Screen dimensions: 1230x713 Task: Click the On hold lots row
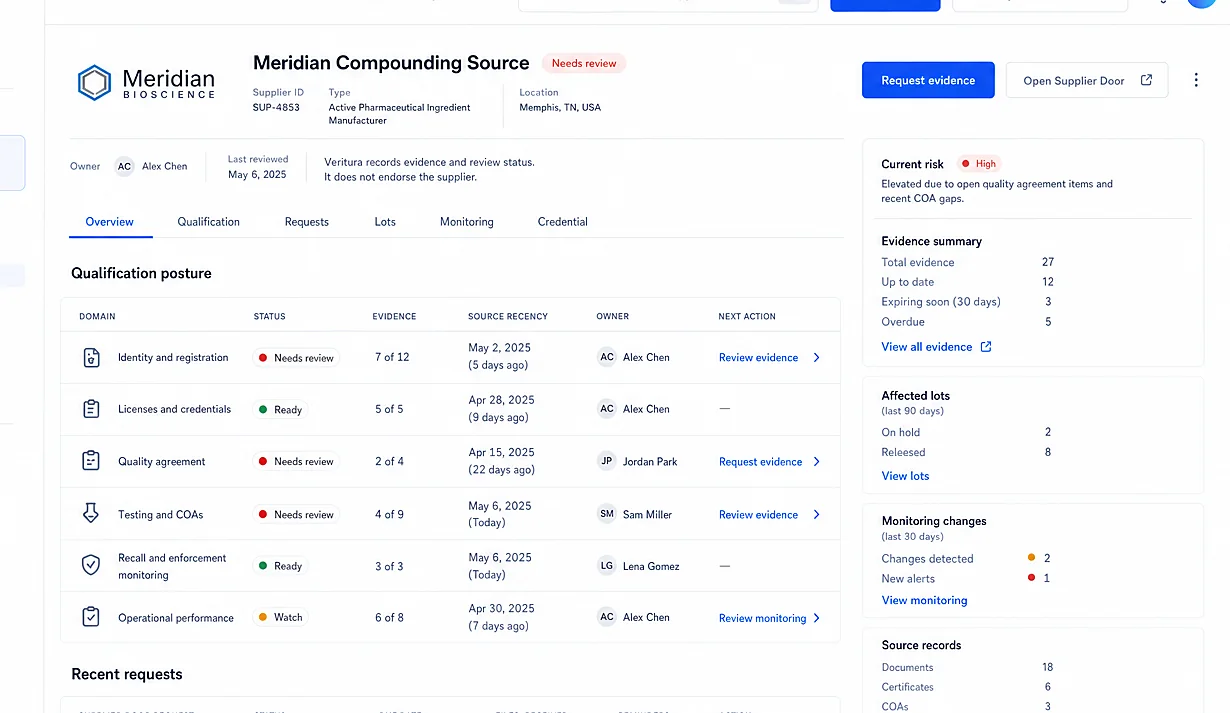966,432
